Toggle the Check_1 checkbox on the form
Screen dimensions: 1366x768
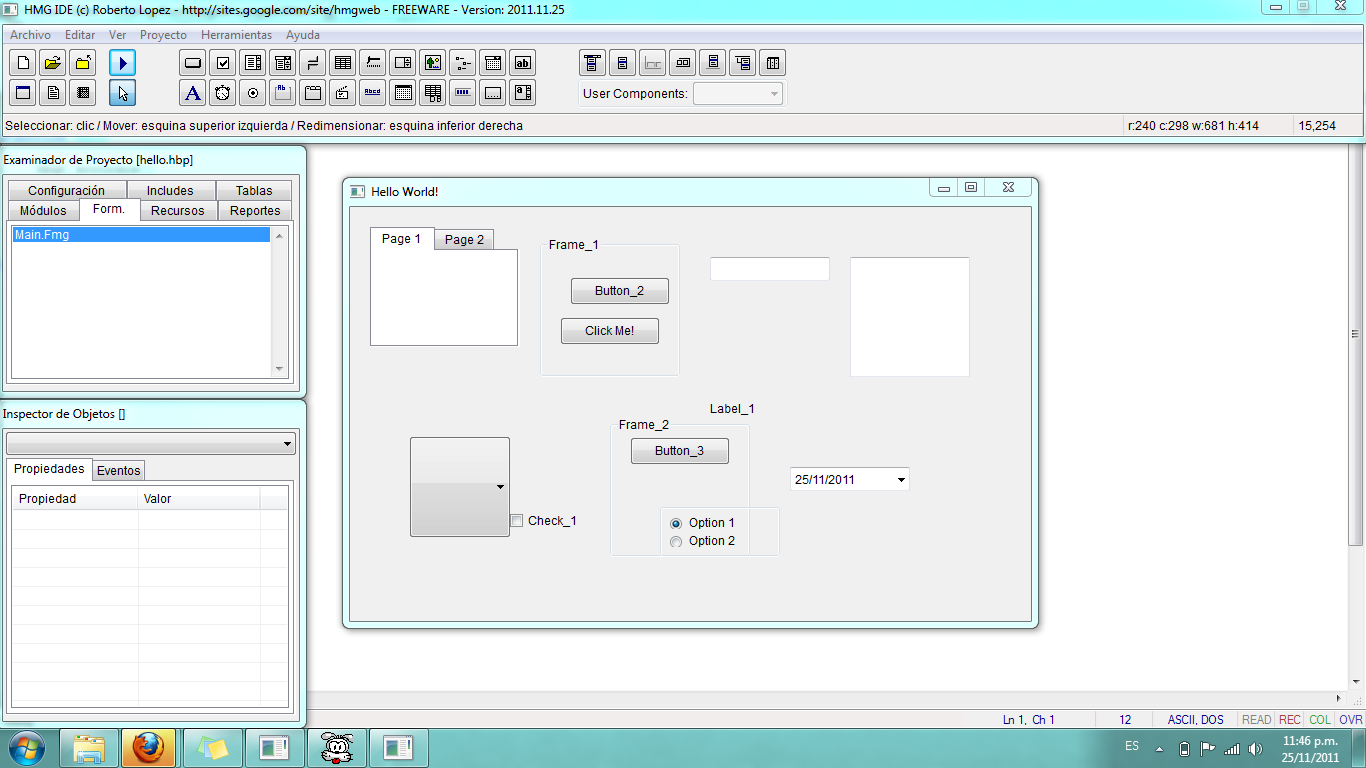516,520
